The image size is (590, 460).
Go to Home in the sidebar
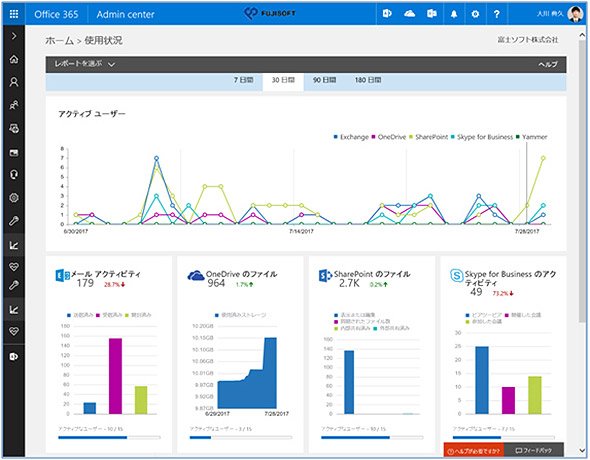pyautogui.click(x=14, y=59)
